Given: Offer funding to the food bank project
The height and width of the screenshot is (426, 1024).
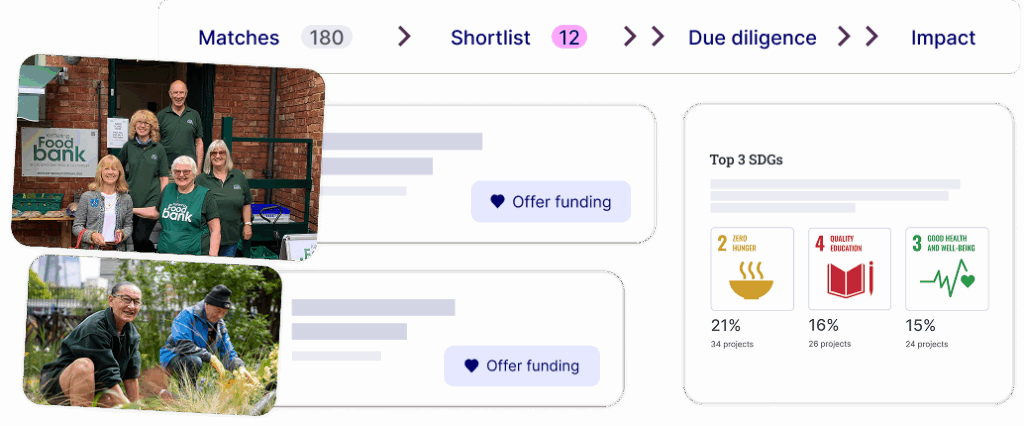Looking at the screenshot, I should [x=551, y=202].
